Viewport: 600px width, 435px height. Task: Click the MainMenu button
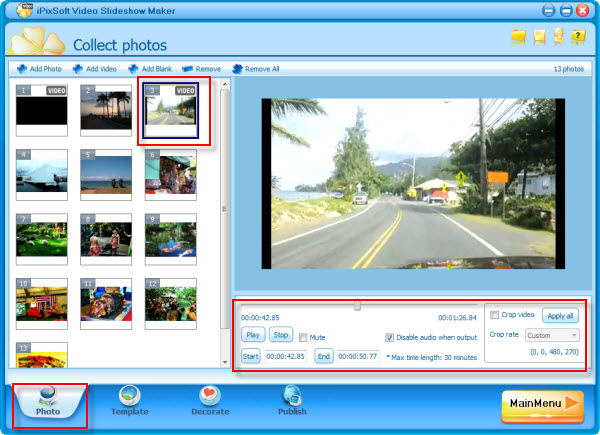pos(541,404)
